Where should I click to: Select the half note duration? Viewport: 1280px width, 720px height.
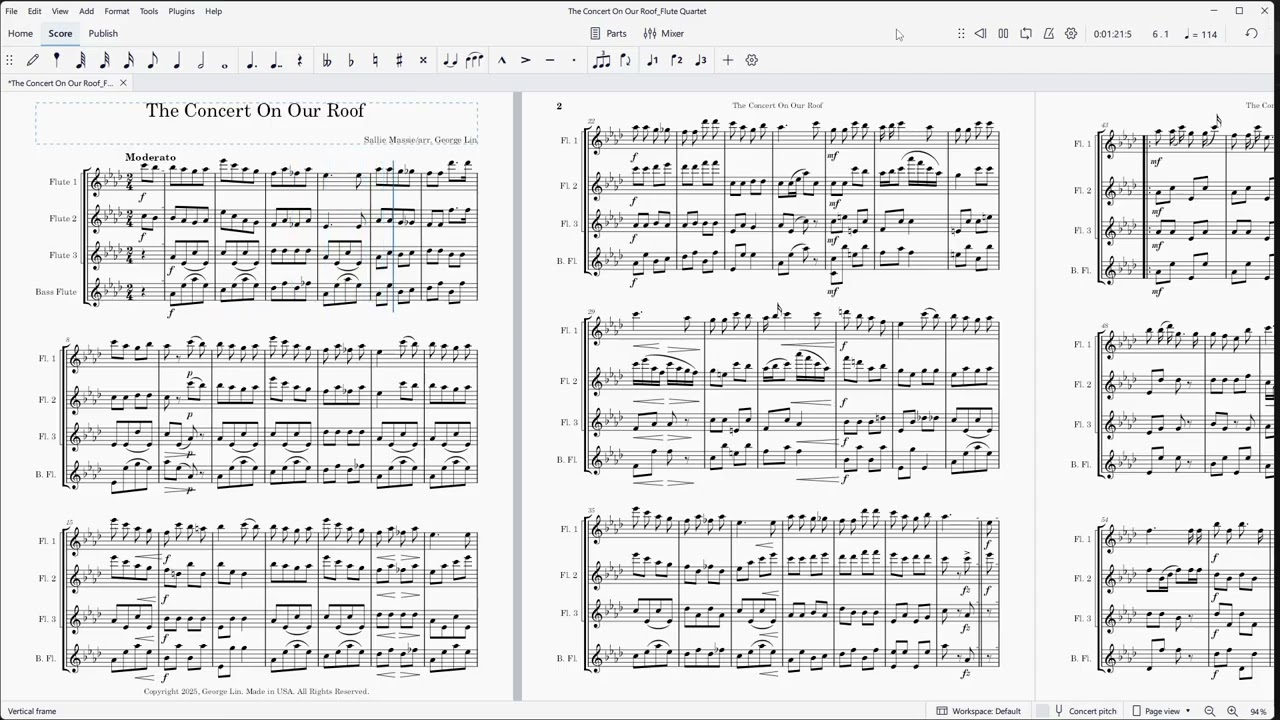201,60
